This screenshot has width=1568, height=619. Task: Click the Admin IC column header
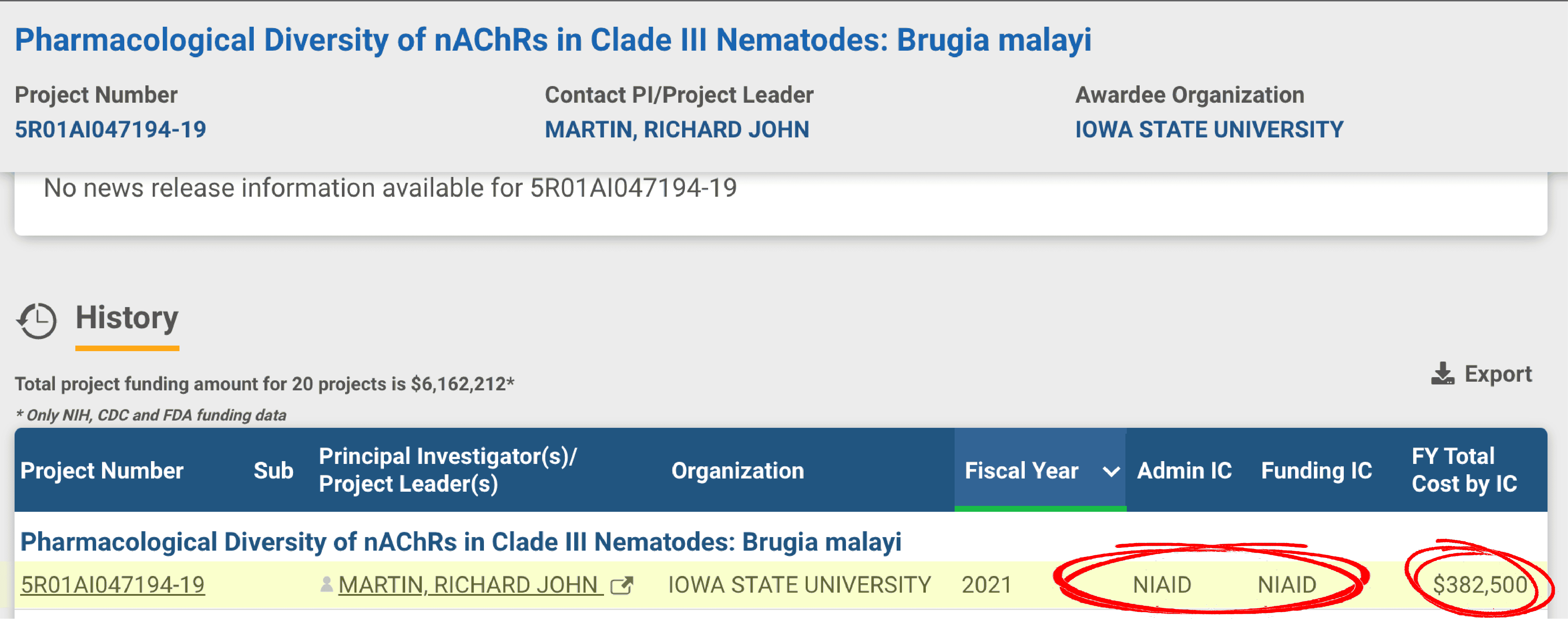1184,470
